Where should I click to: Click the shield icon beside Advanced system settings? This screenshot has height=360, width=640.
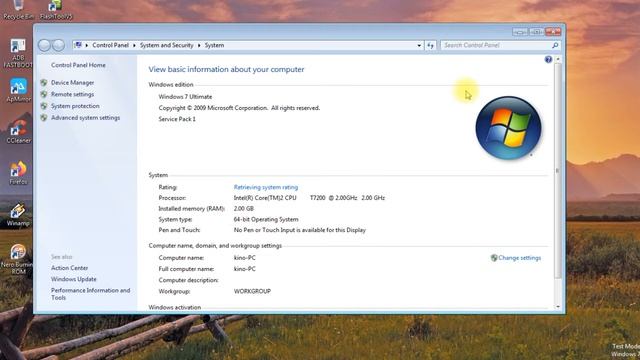[x=44, y=118]
